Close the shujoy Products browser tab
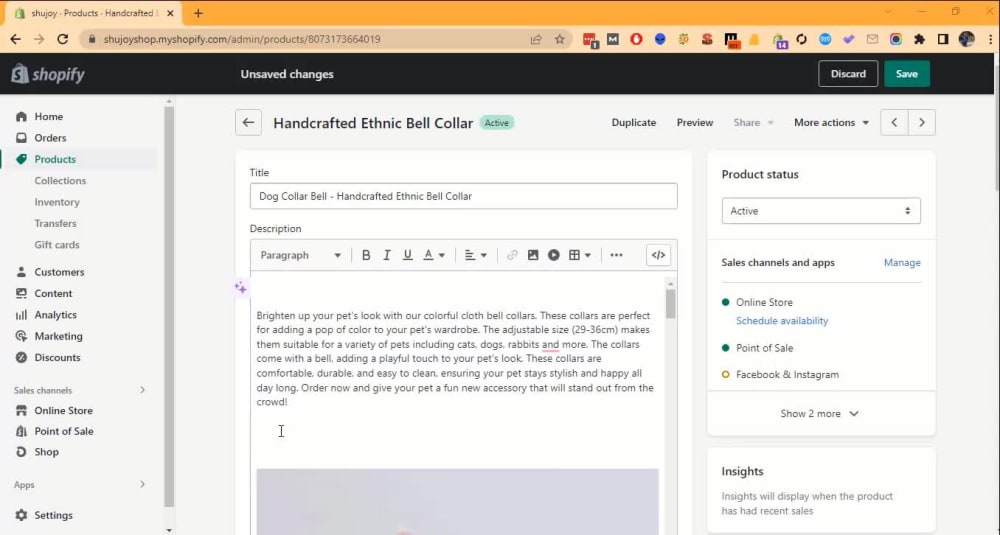1000x535 pixels. point(170,13)
